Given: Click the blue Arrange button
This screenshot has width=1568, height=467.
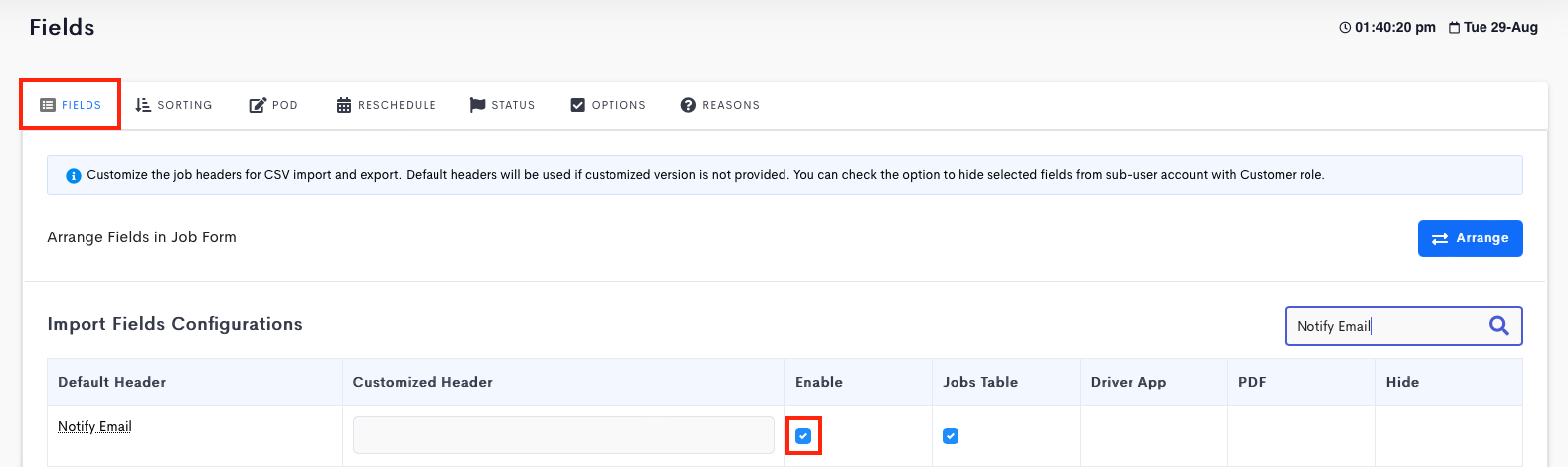Looking at the screenshot, I should coord(1470,238).
